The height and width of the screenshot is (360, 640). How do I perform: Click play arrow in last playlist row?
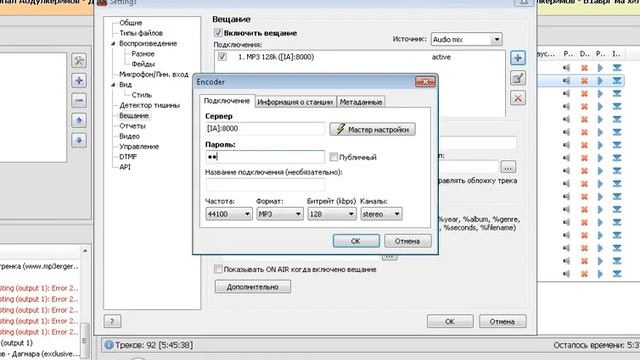click(x=600, y=274)
